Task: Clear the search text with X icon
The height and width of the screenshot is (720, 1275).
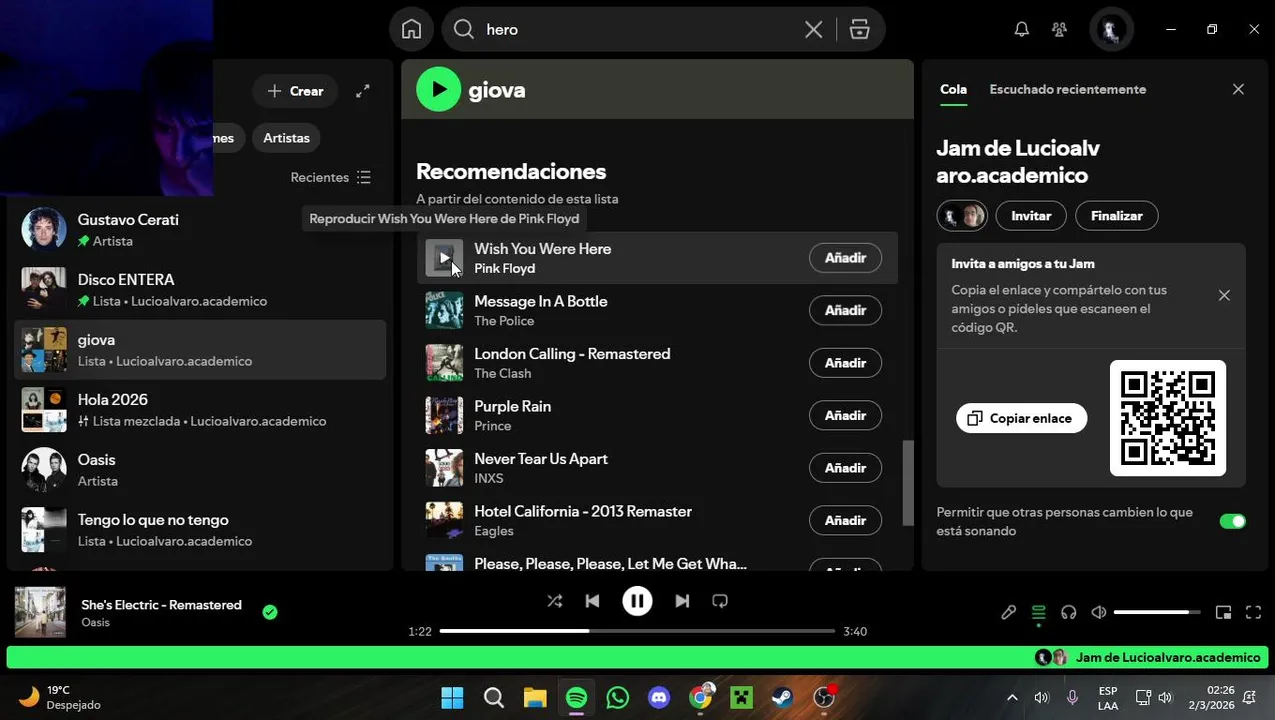Action: click(814, 30)
